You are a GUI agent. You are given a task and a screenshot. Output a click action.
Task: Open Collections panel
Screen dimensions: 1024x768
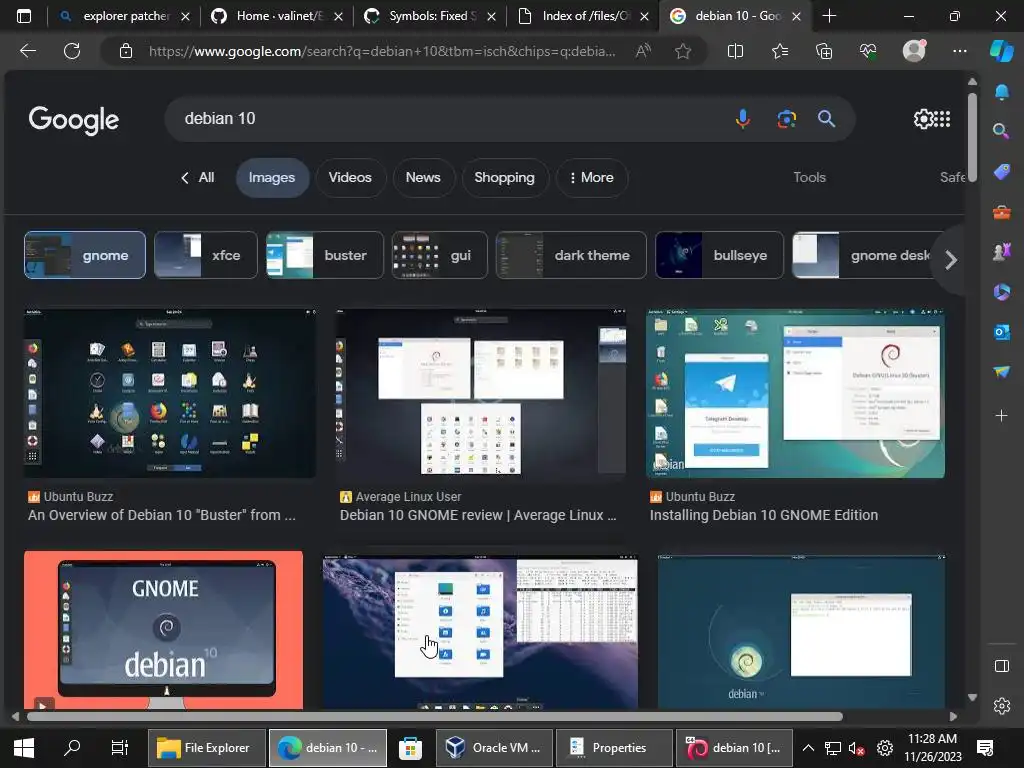pyautogui.click(x=824, y=51)
